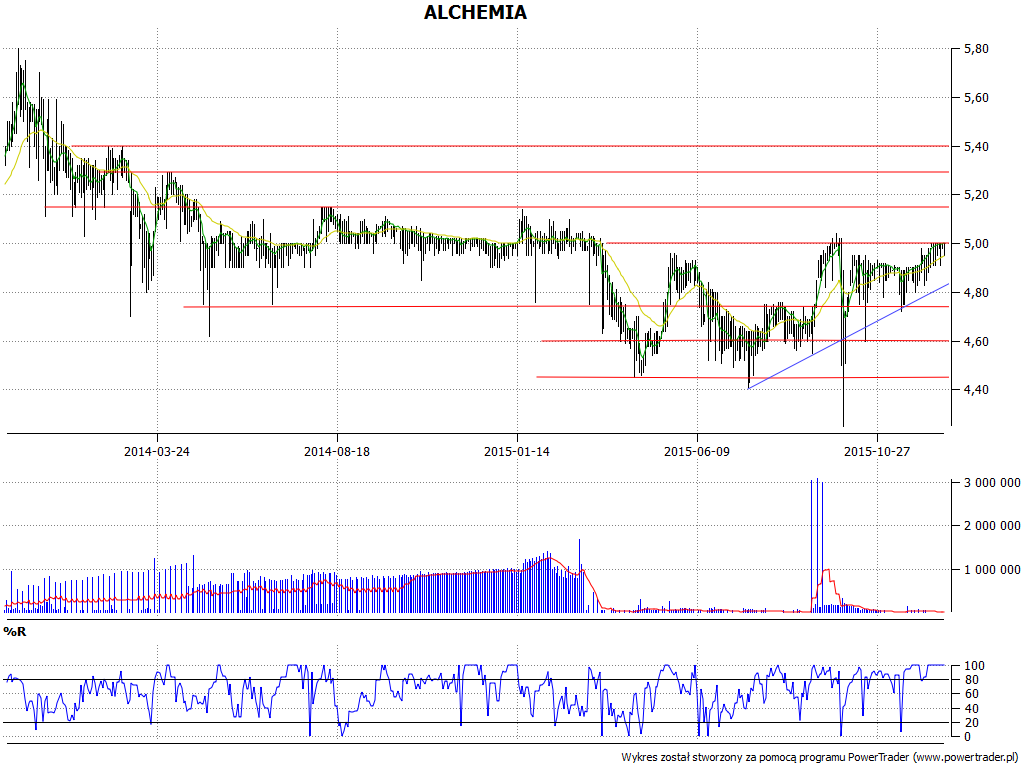This screenshot has width=1024, height=768.
Task: Select the 5,80 price axis label
Action: click(x=976, y=49)
